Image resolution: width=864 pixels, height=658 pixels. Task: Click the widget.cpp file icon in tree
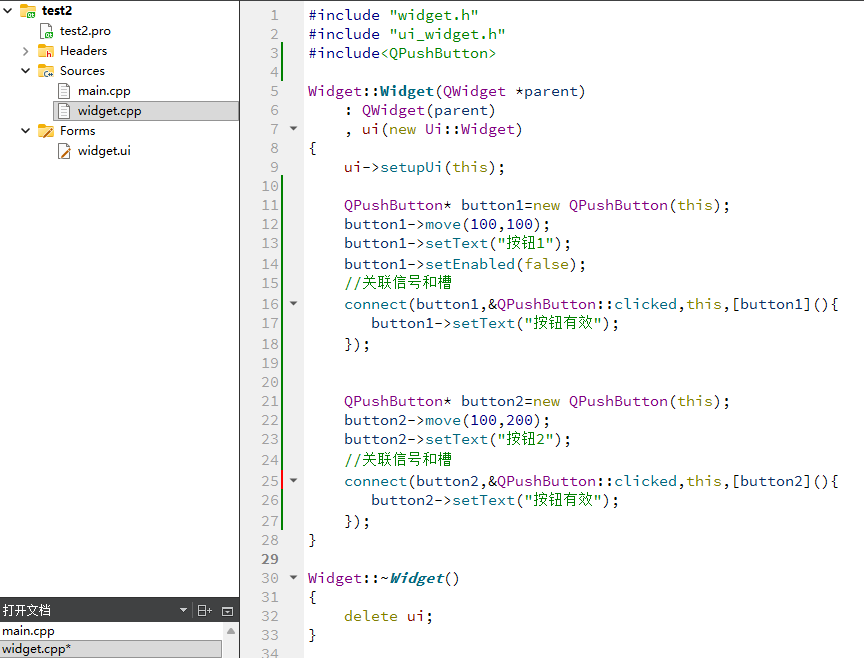click(x=64, y=111)
